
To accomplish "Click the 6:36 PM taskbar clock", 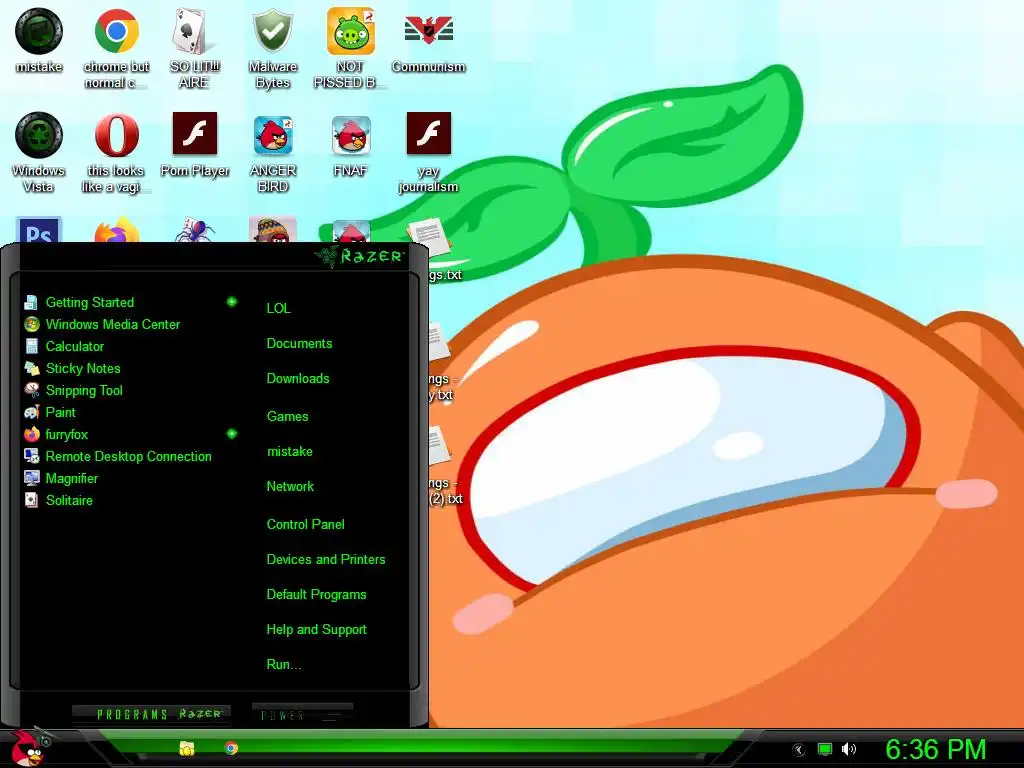I will pos(935,749).
